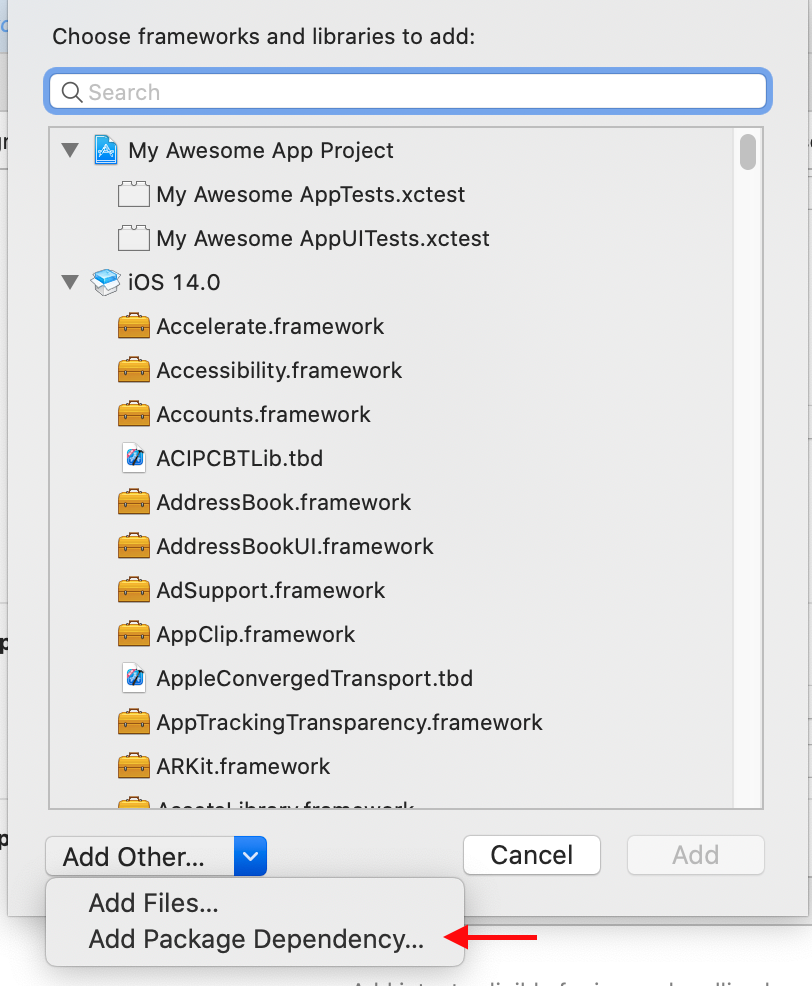
Task: Select My Awesome AppUITests.xctest
Action: 391,238
